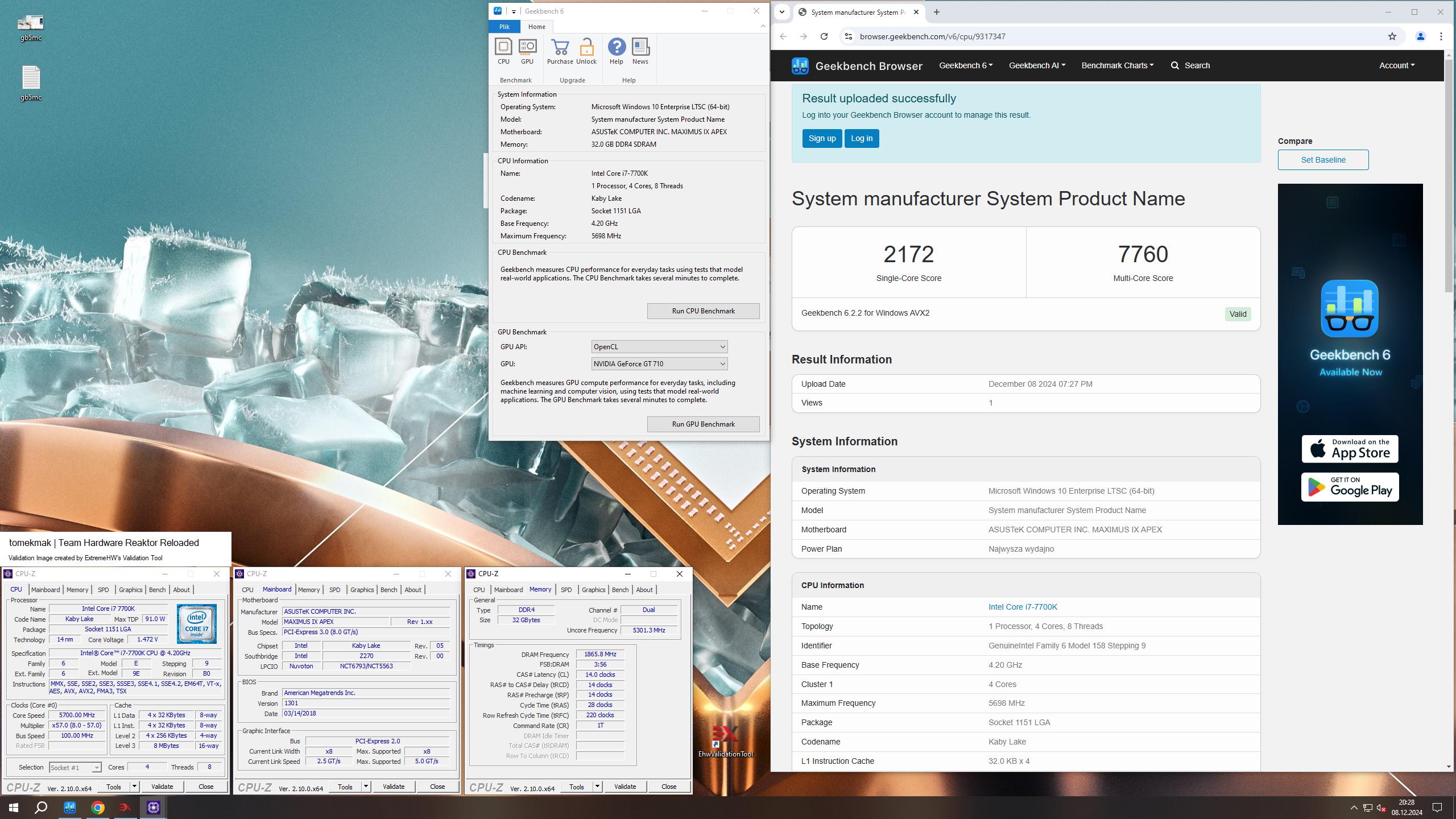Click Set Baseline under Compare
Viewport: 1456px width, 819px height.
(1323, 160)
